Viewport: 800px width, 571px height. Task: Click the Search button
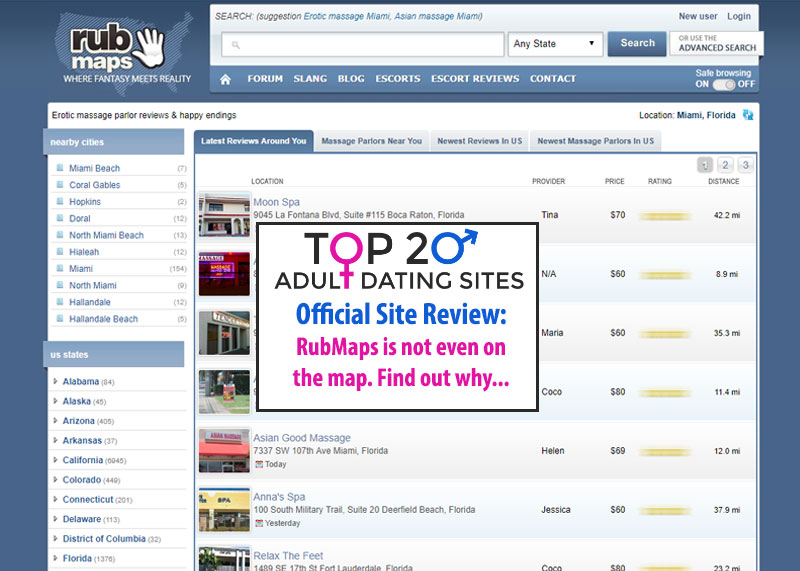tap(637, 43)
